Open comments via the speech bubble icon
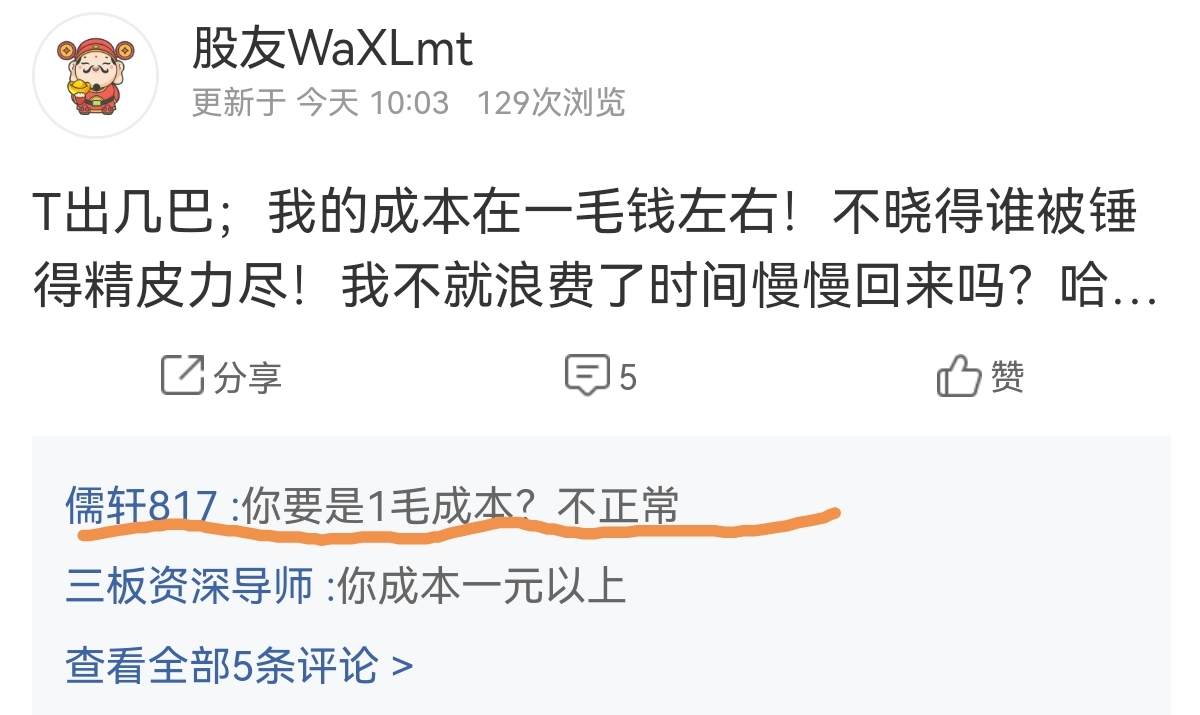Screen dimensions: 1200x715 point(587,375)
